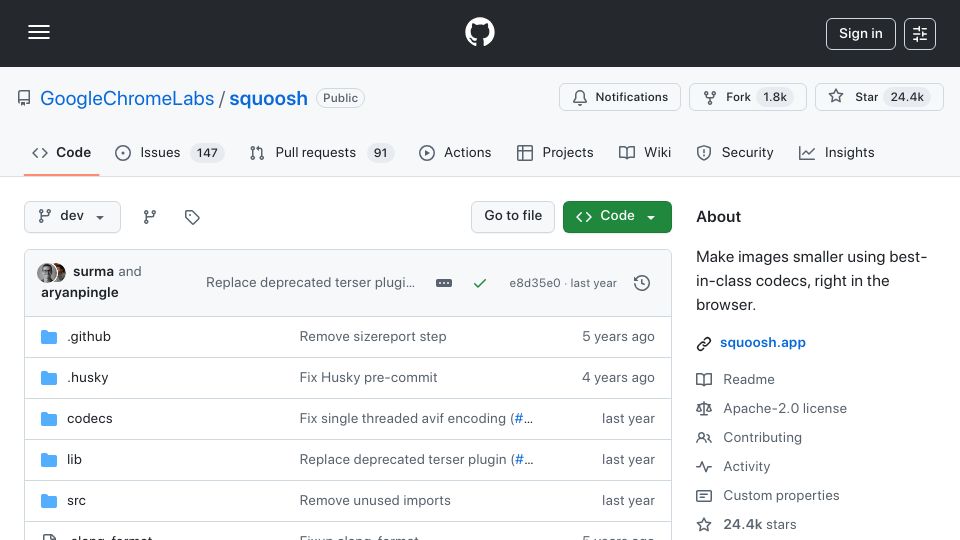This screenshot has width=960, height=540.
Task: Click the Sign in button
Action: [860, 34]
